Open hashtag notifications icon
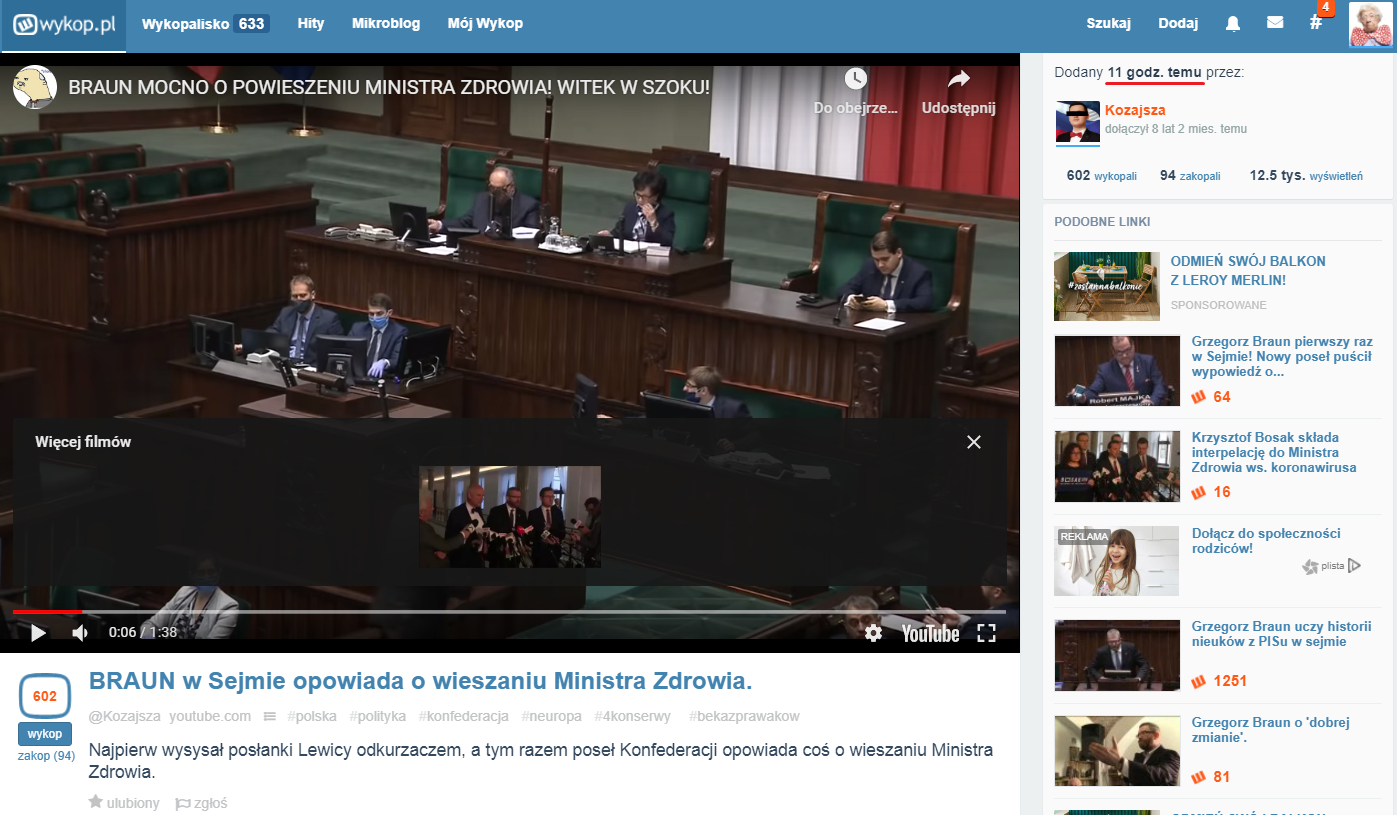 (x=1316, y=22)
